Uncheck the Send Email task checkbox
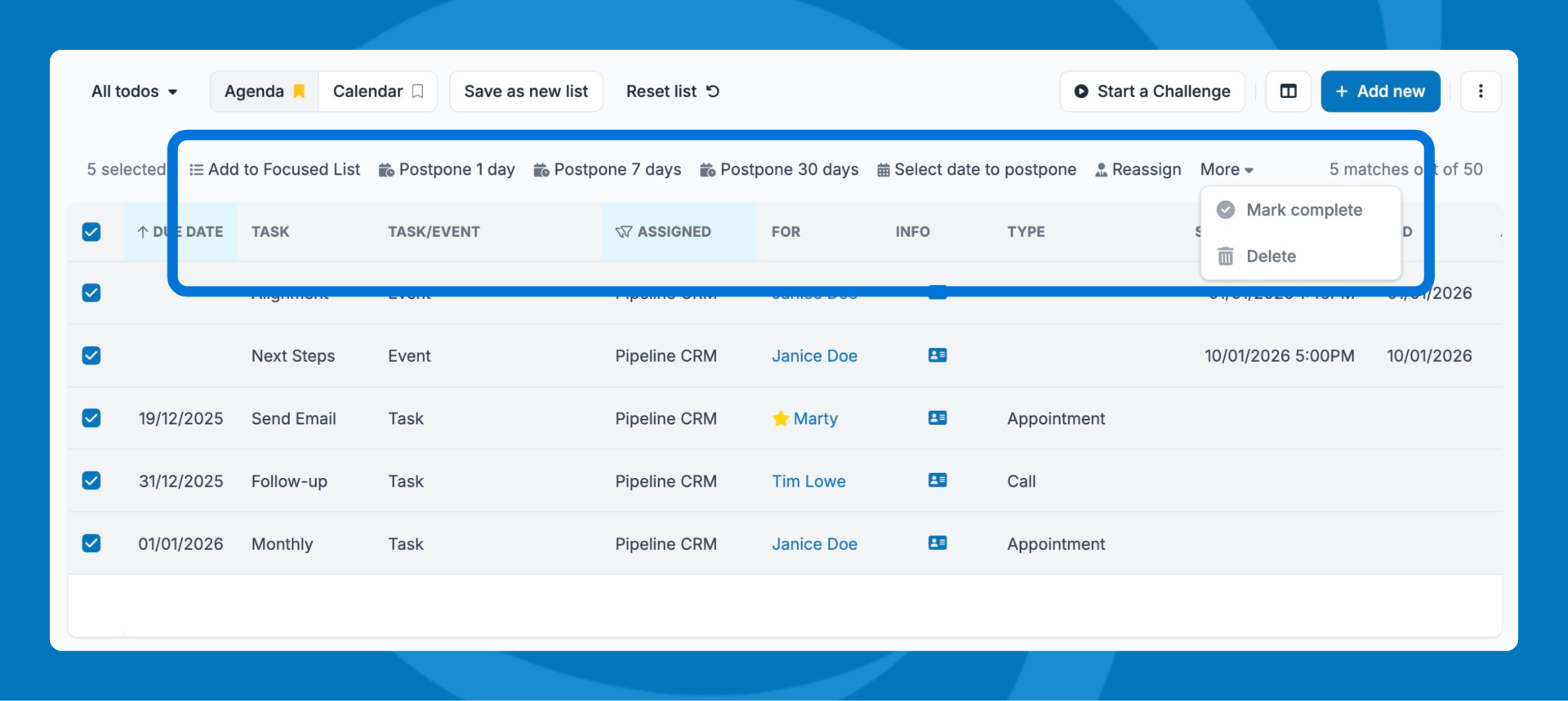 (91, 418)
